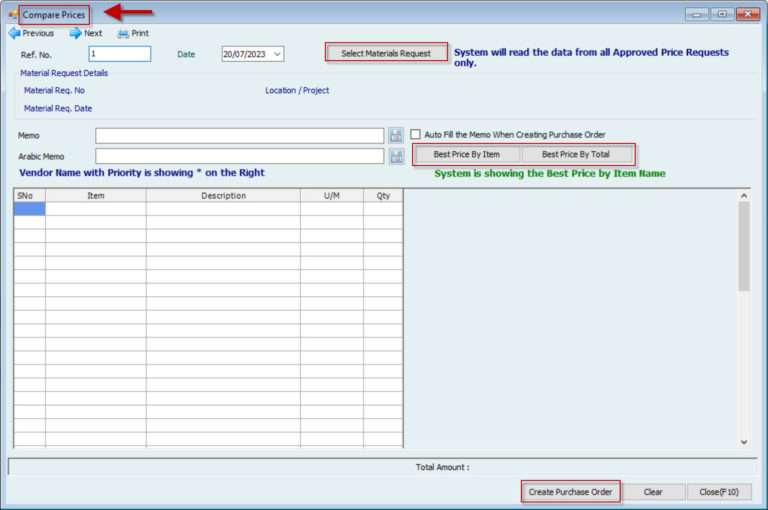The width and height of the screenshot is (768, 510).
Task: Click the Compare Prices window title icon
Action: pyautogui.click(x=13, y=15)
